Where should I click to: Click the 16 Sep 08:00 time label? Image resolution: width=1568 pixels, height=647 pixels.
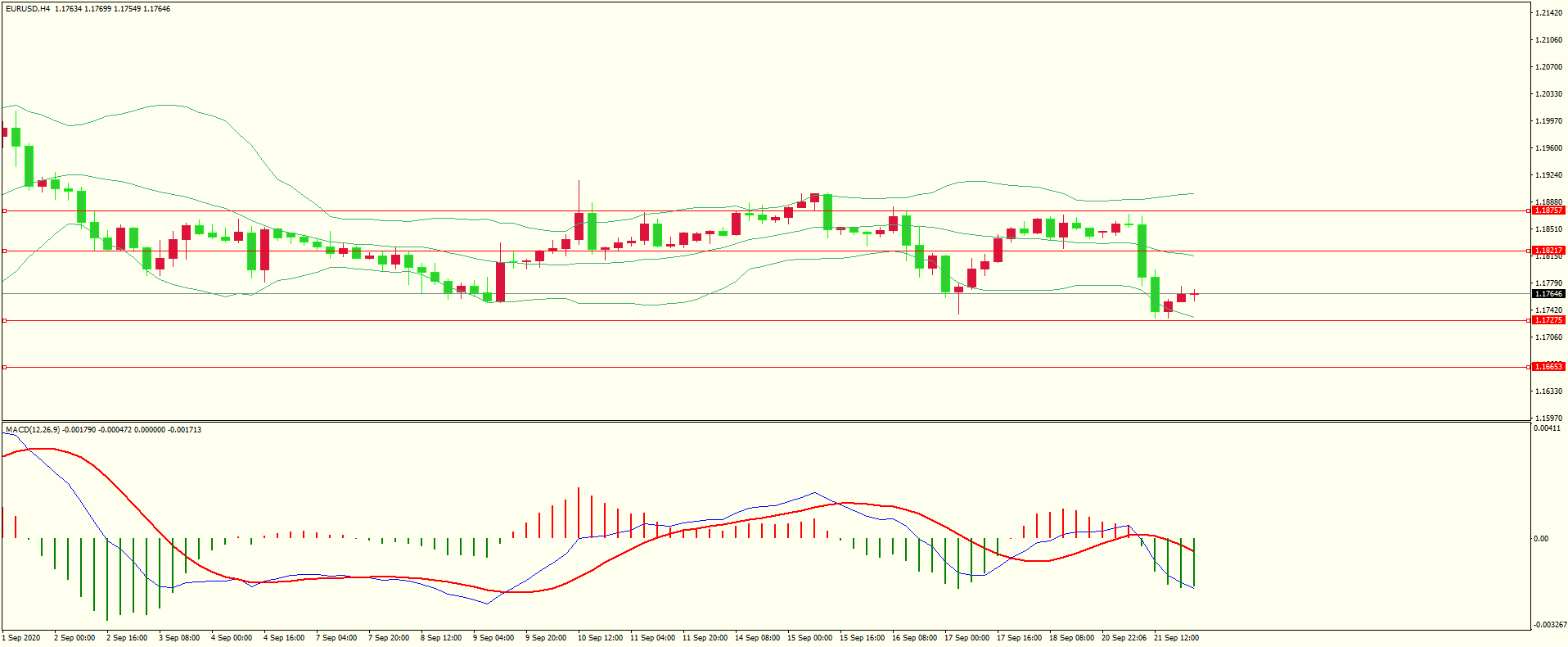click(x=914, y=638)
